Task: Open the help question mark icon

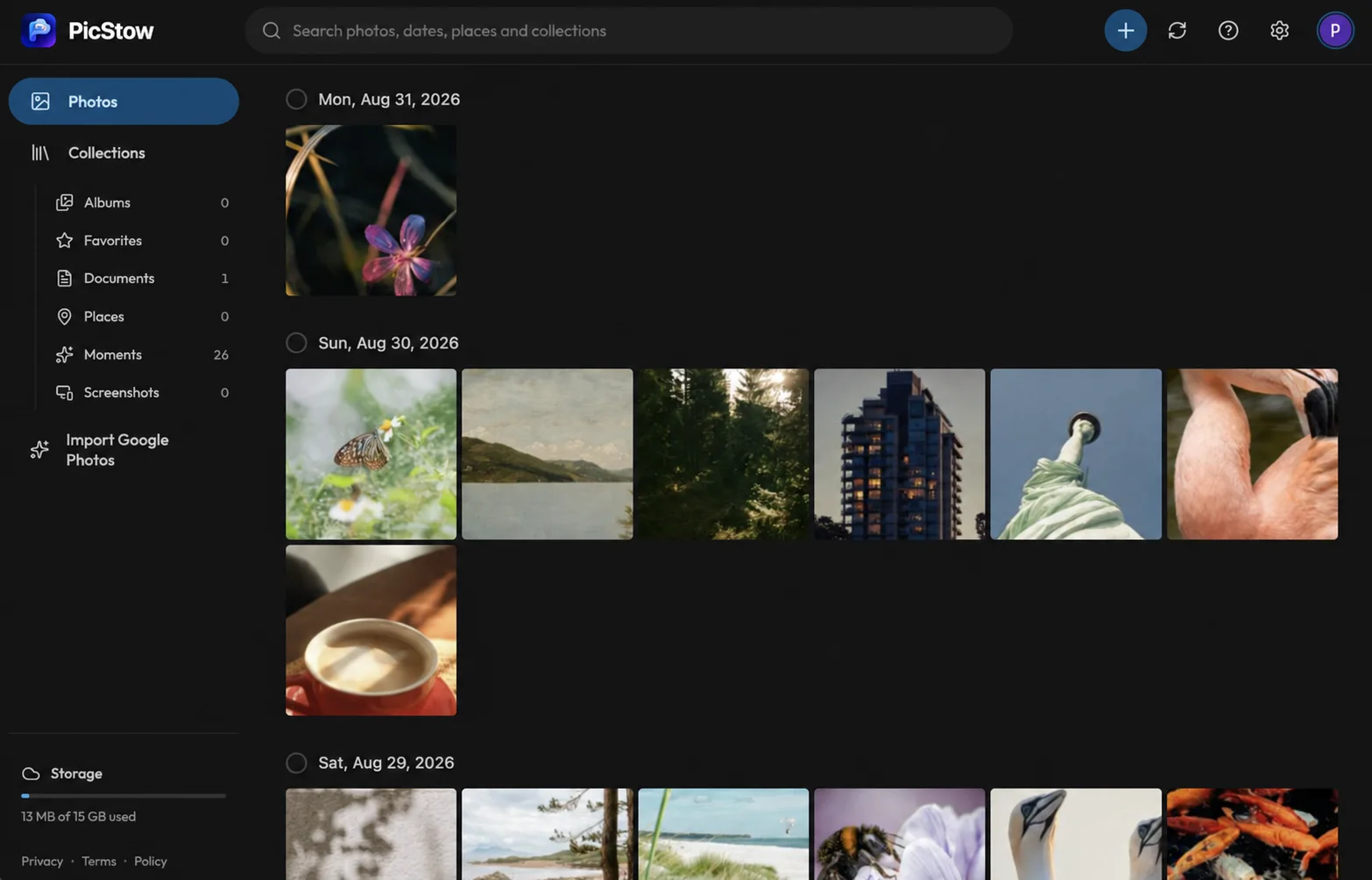Action: [1227, 31]
